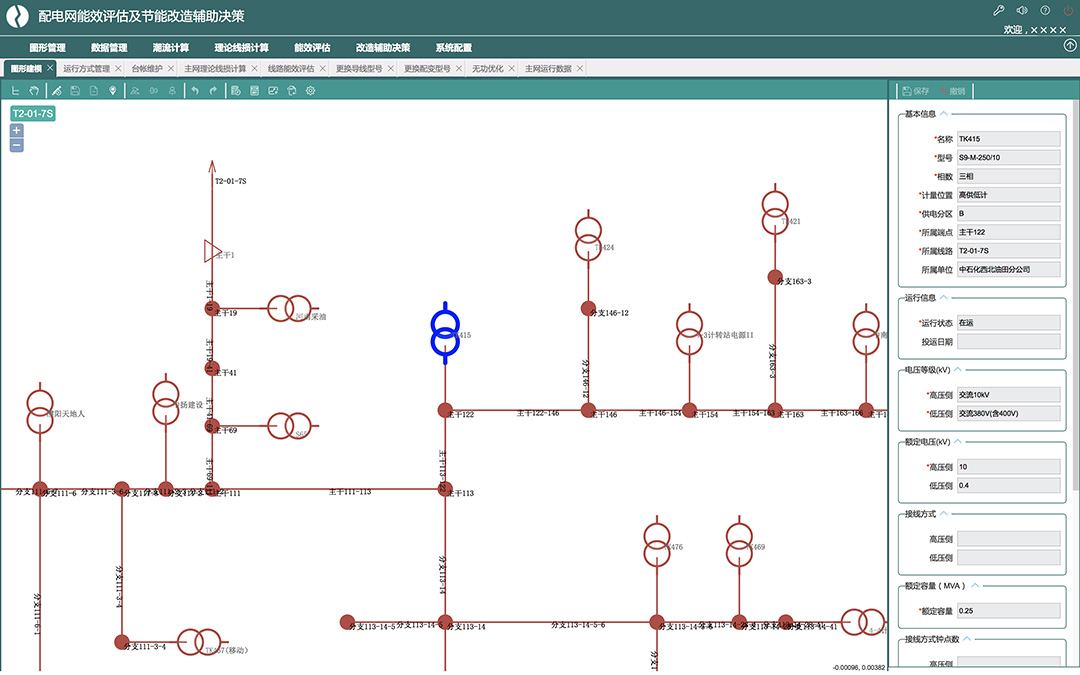Open help question mark icon
1080x675 pixels.
point(1045,11)
